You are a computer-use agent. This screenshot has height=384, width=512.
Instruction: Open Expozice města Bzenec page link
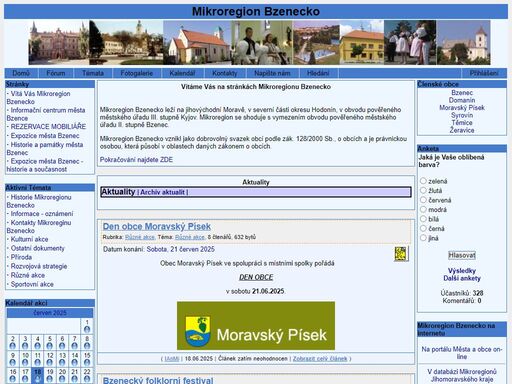[x=45, y=136]
